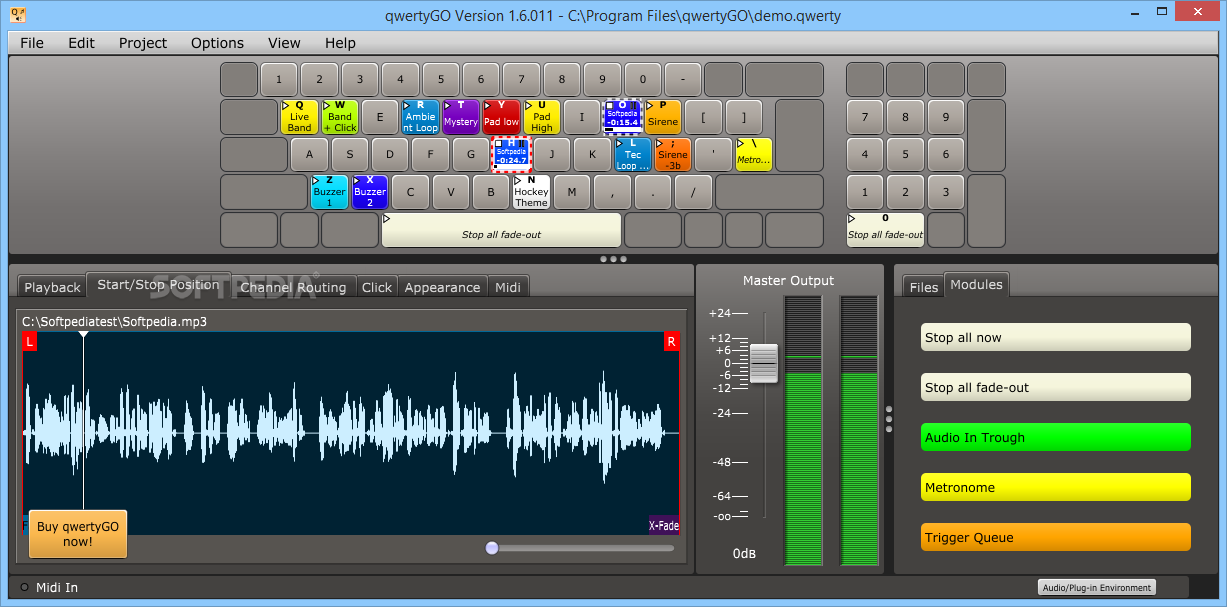Trigger the P Sirene sample key
This screenshot has height=607, width=1227.
(x=663, y=117)
